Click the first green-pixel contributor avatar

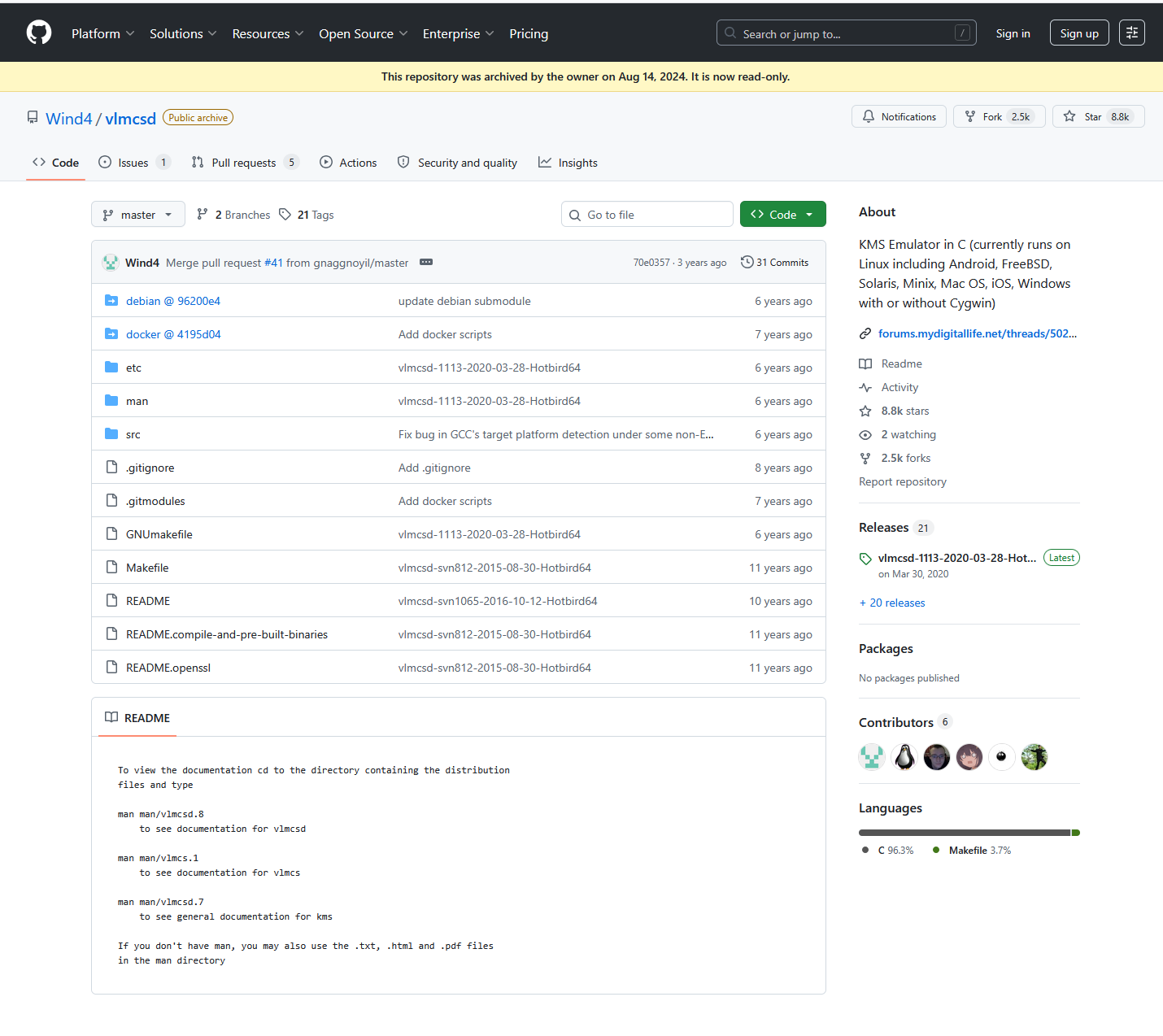click(x=872, y=757)
